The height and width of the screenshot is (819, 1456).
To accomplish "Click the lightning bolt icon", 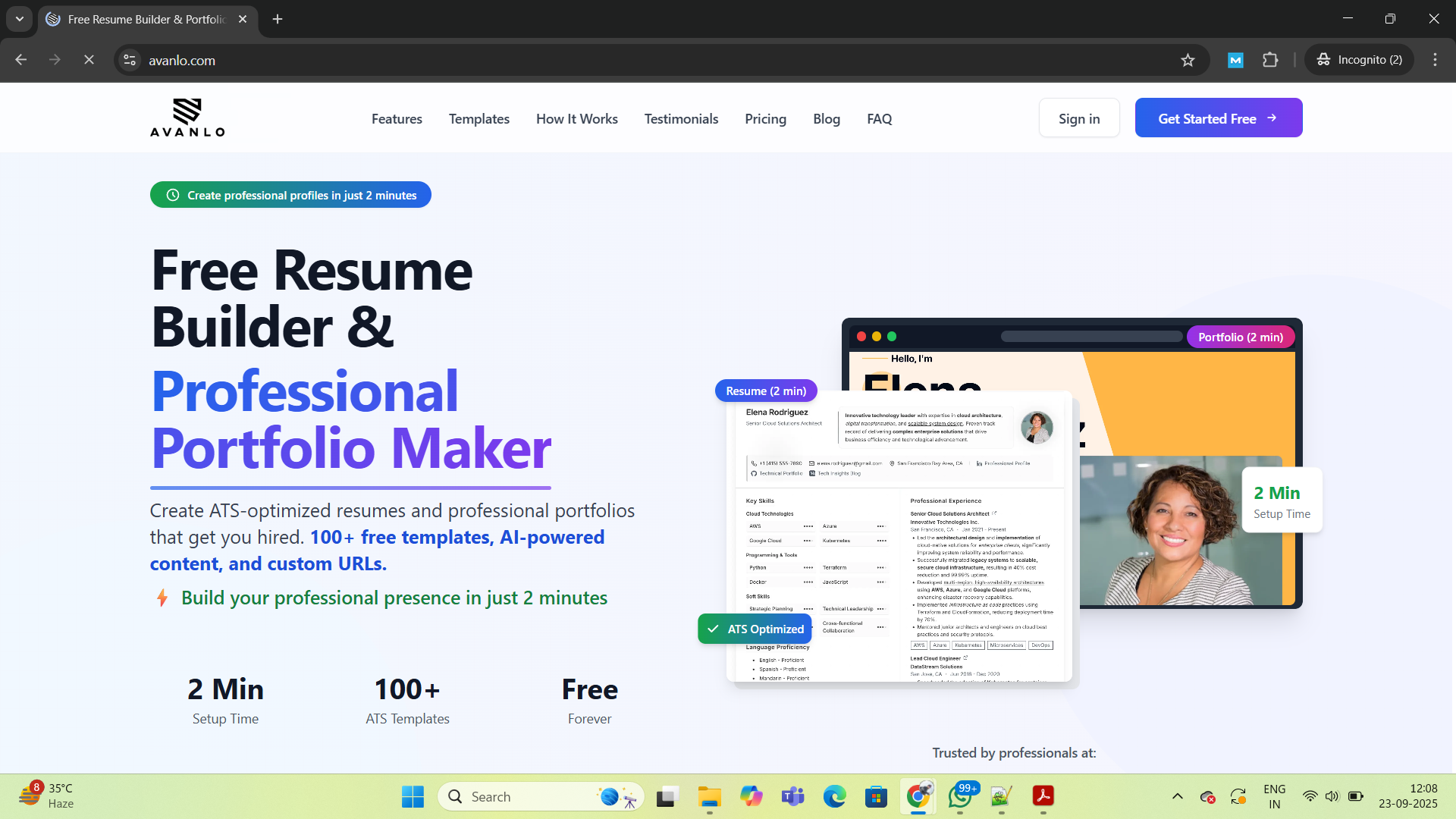I will tap(162, 598).
